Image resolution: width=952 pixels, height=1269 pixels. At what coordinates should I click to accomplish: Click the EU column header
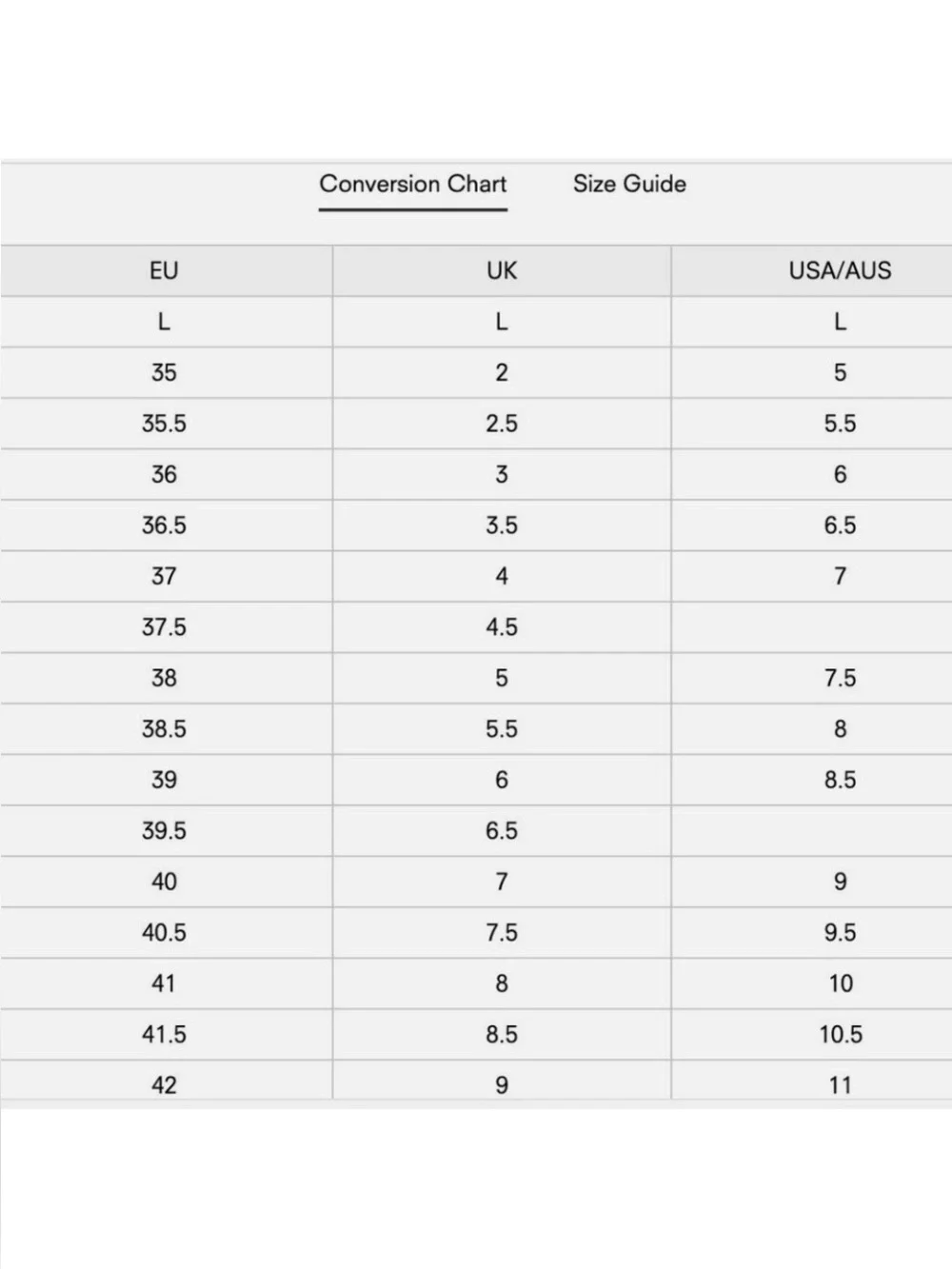(x=166, y=271)
